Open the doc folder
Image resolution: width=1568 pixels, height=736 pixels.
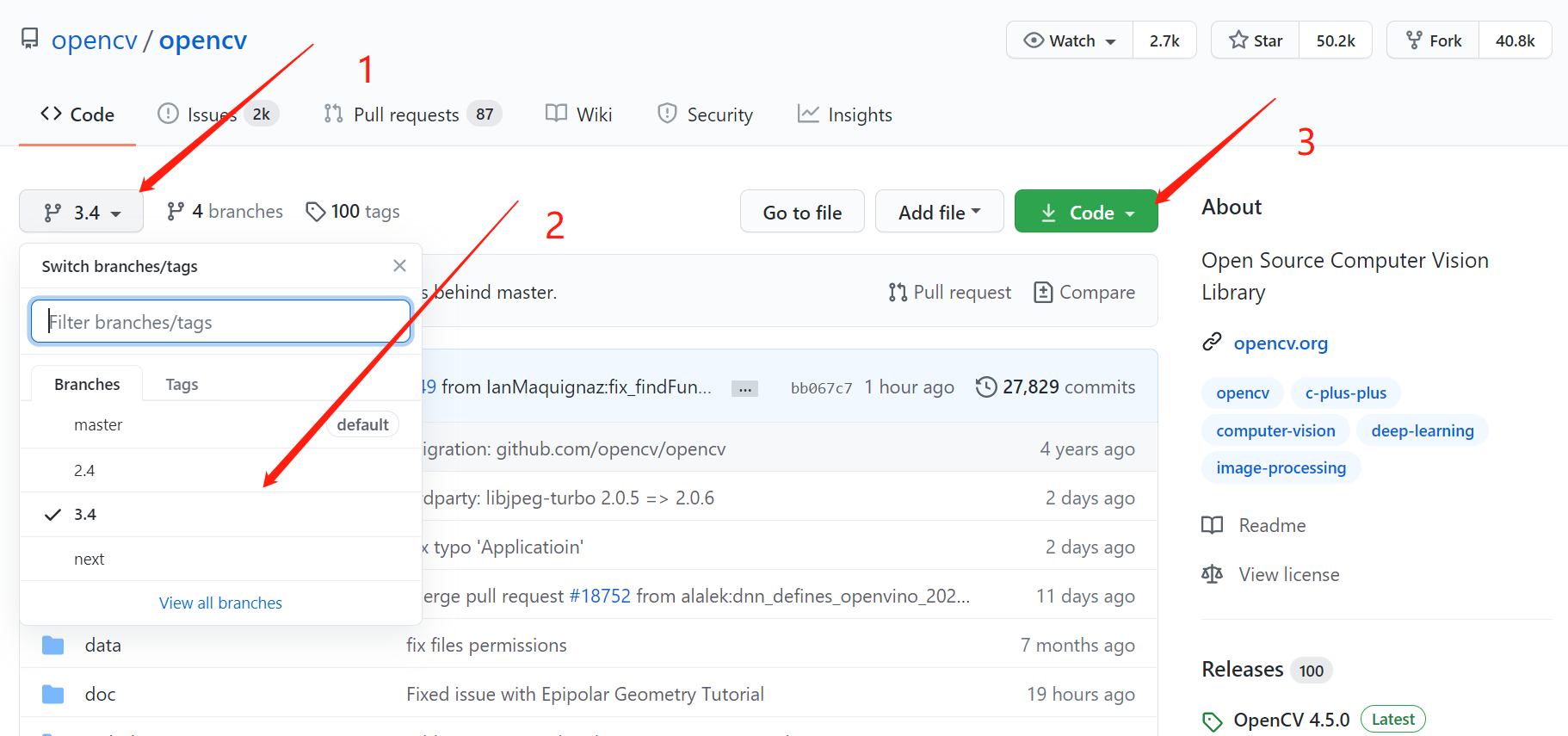pos(101,695)
